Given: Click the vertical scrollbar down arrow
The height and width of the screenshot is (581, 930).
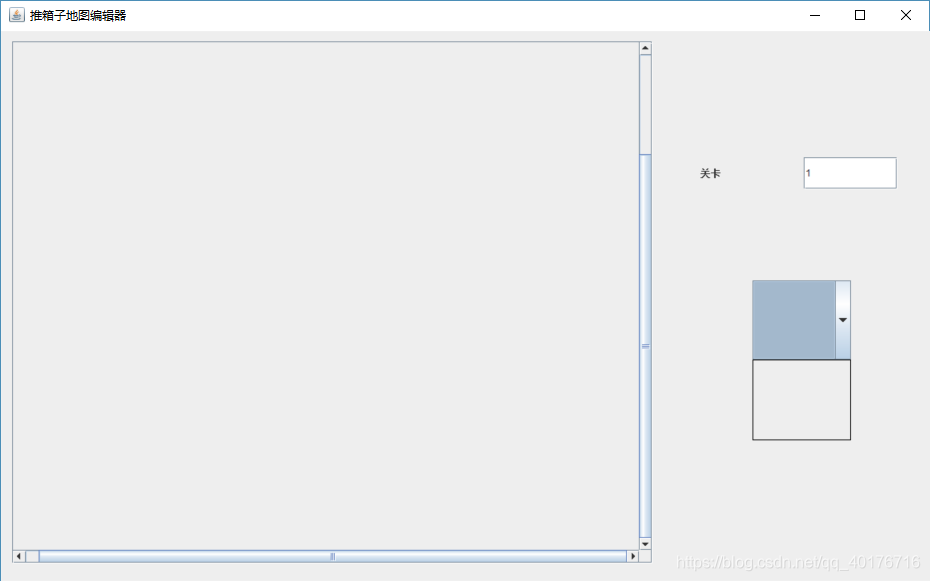Looking at the screenshot, I should [645, 544].
